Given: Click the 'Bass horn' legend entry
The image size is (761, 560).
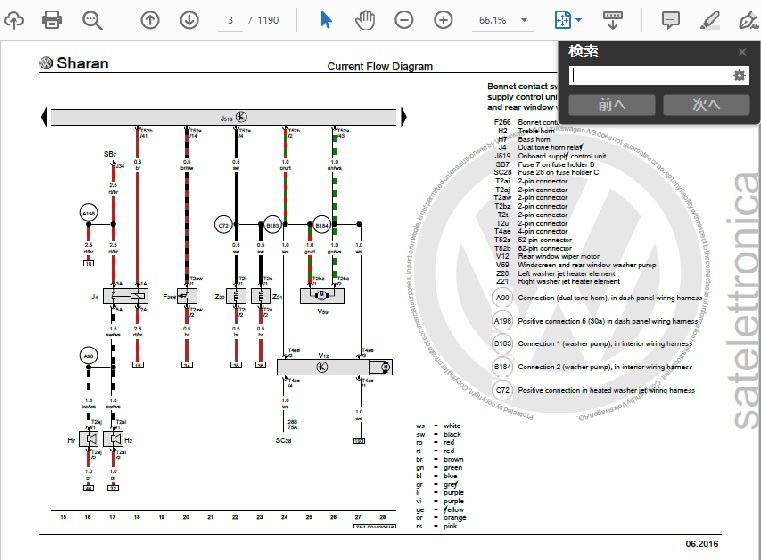Looking at the screenshot, I should pyautogui.click(x=534, y=139).
